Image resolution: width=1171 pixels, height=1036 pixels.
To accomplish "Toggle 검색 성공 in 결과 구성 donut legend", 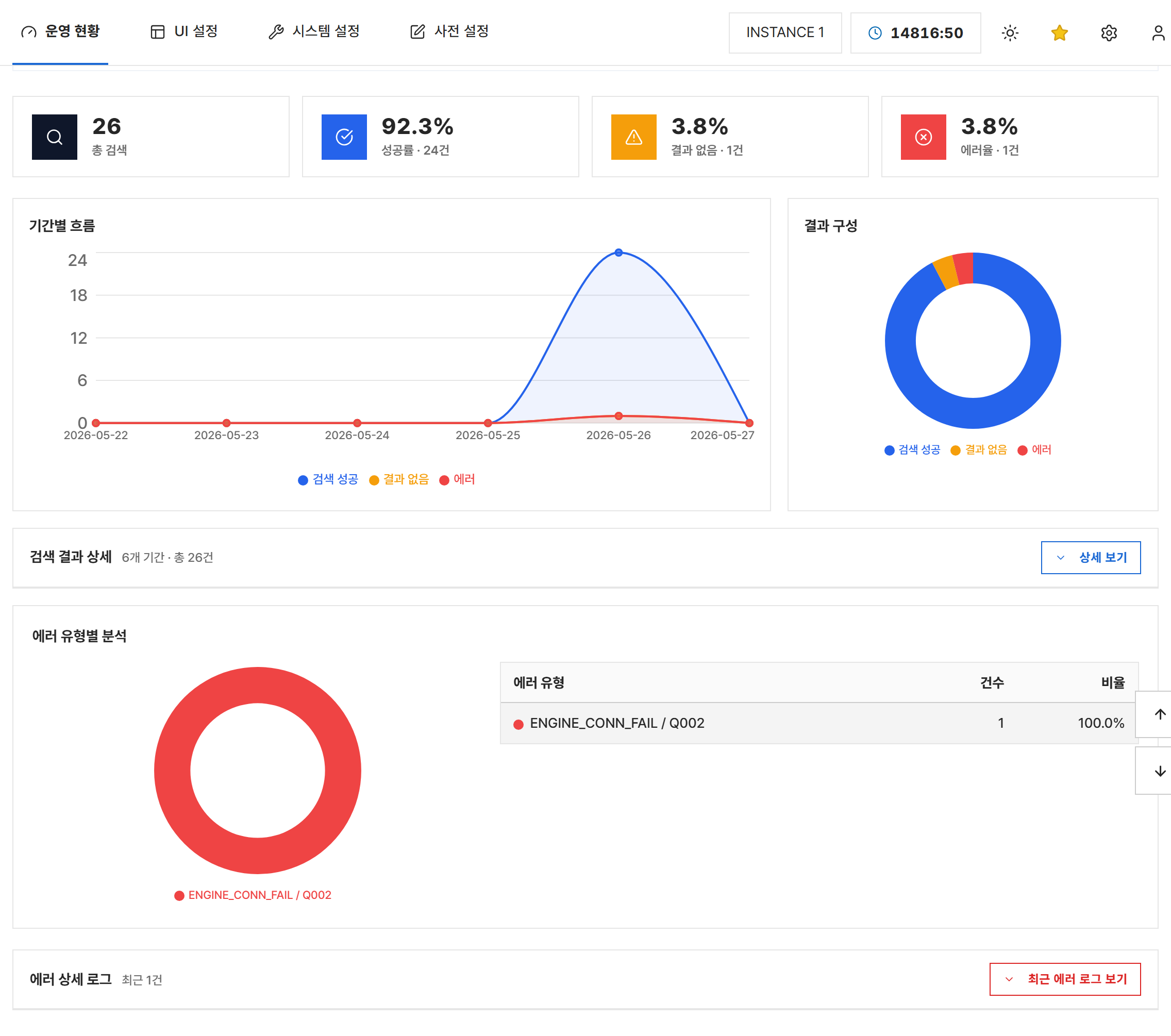I will point(913,450).
